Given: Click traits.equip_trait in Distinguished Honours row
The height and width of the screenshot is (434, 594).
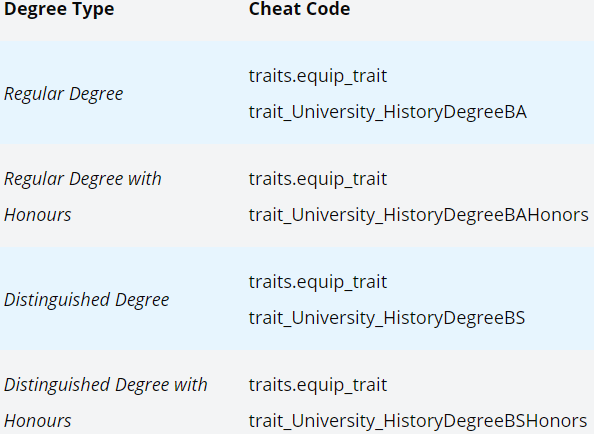Looking at the screenshot, I should [x=318, y=385].
